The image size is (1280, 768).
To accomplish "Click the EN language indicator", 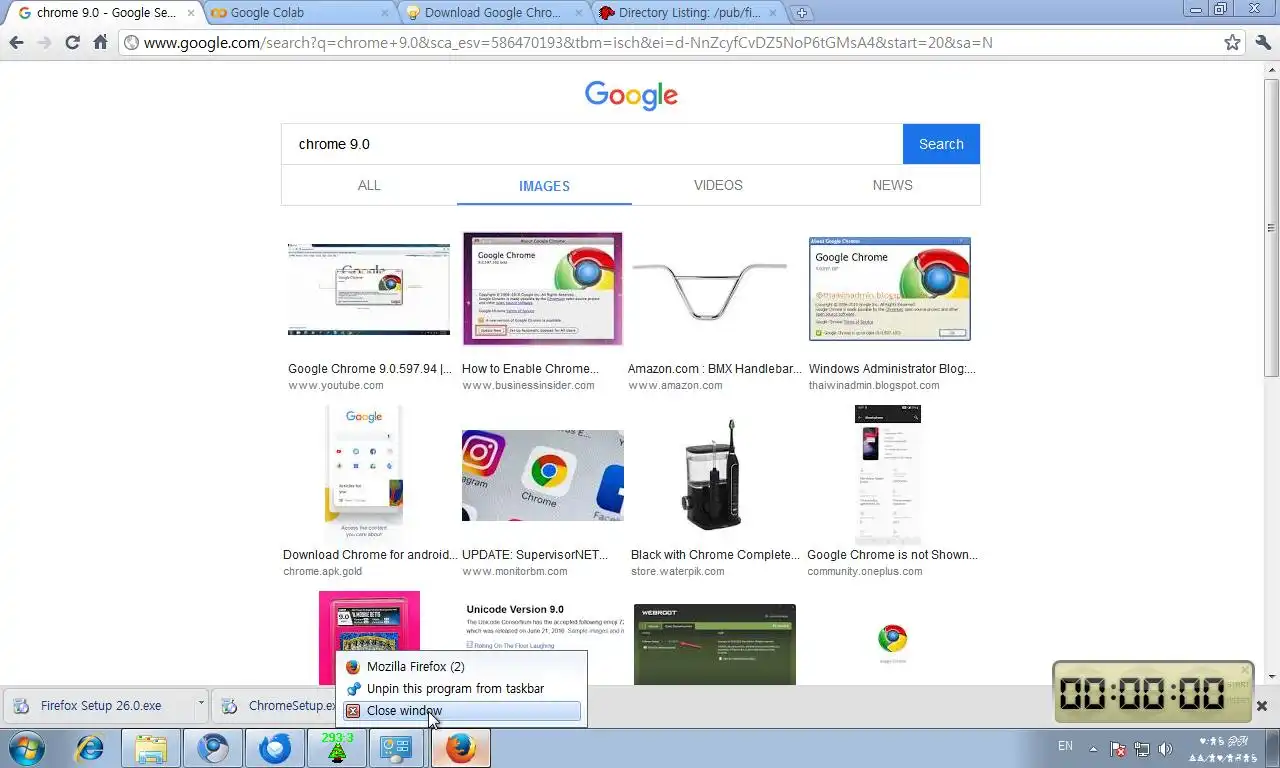I will click(x=1065, y=746).
